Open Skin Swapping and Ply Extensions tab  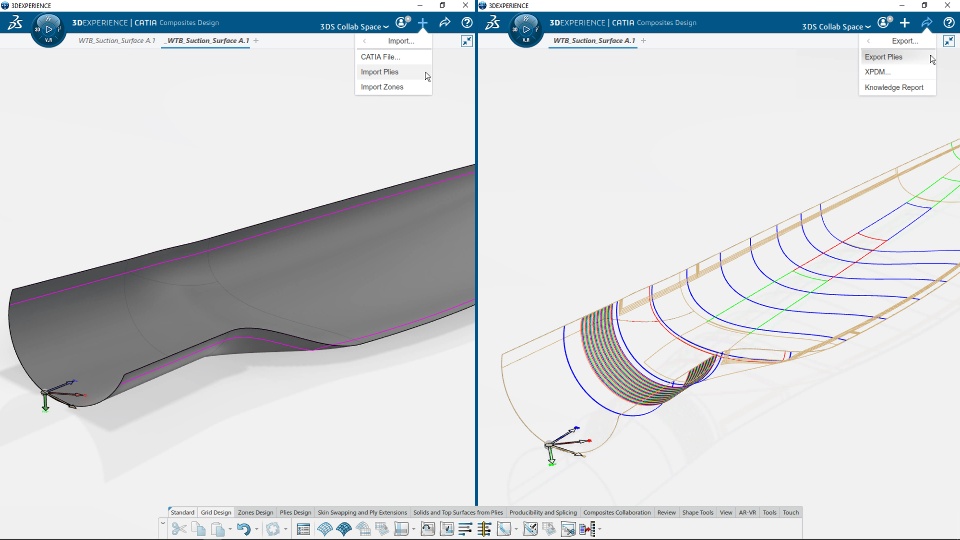[362, 512]
